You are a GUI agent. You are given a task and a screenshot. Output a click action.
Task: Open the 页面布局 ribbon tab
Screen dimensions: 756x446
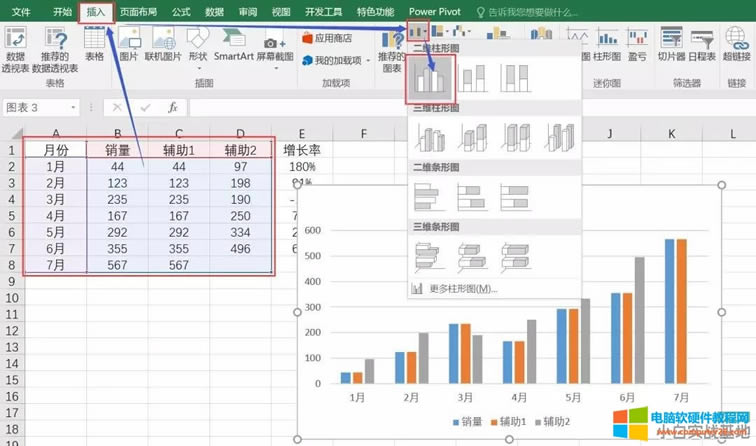(x=139, y=12)
